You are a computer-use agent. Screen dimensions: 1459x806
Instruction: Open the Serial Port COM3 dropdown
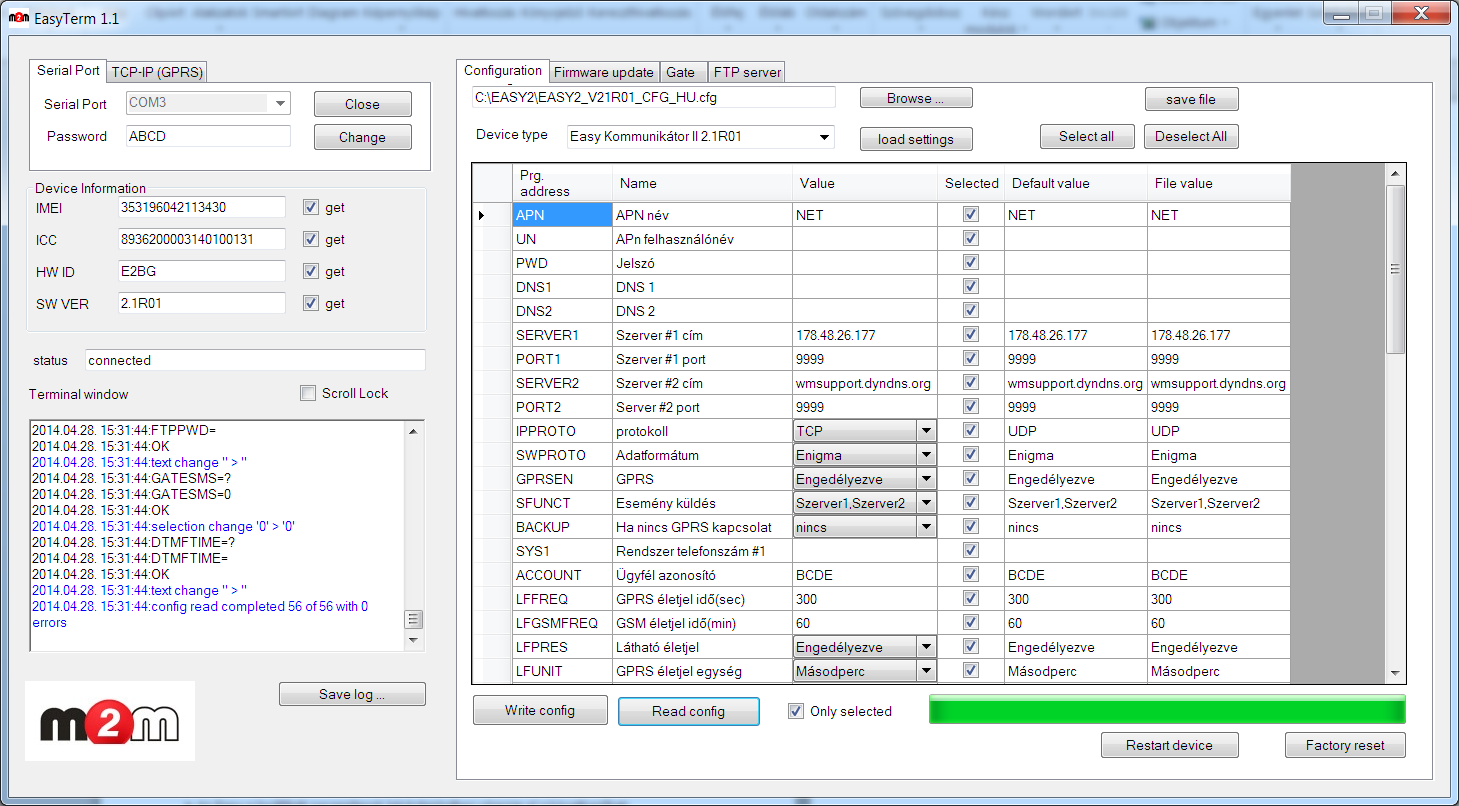(x=281, y=103)
